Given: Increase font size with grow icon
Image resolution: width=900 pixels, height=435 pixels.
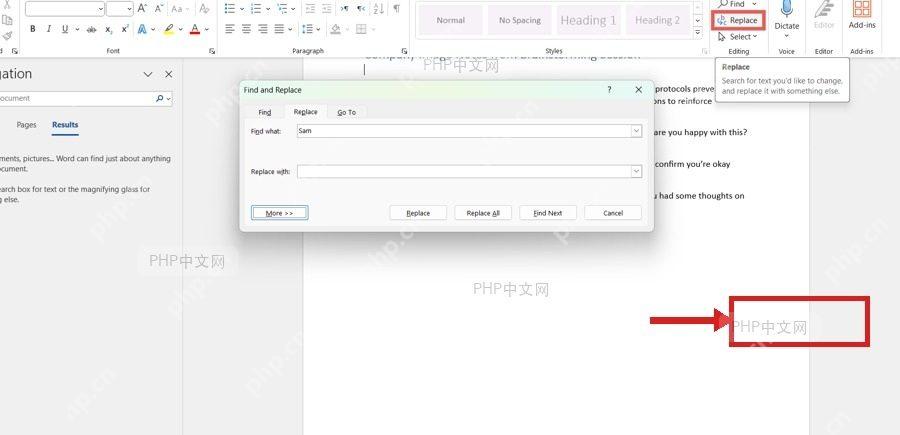Looking at the screenshot, I should [142, 9].
